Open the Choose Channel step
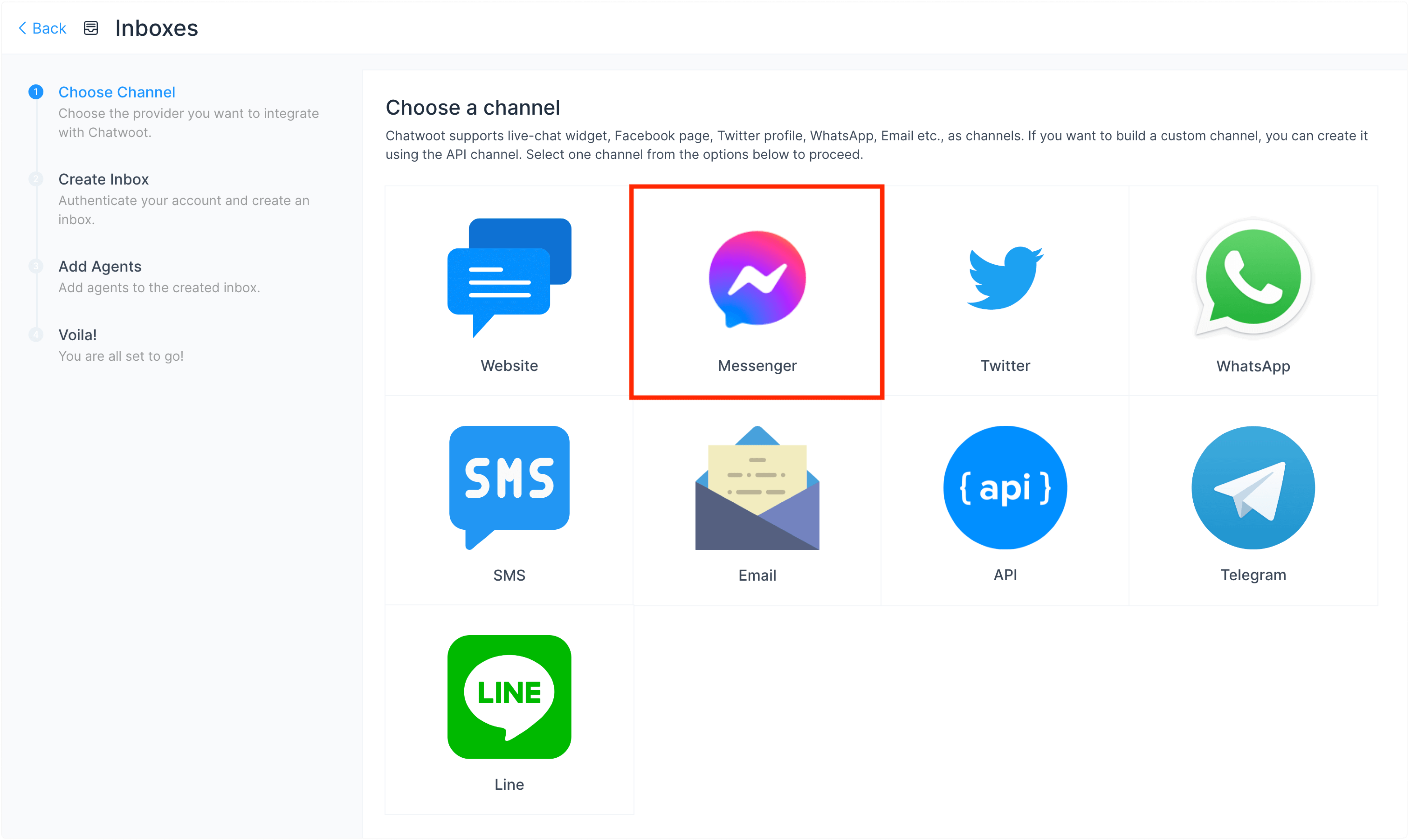Viewport: 1409px width, 840px height. pyautogui.click(x=117, y=92)
